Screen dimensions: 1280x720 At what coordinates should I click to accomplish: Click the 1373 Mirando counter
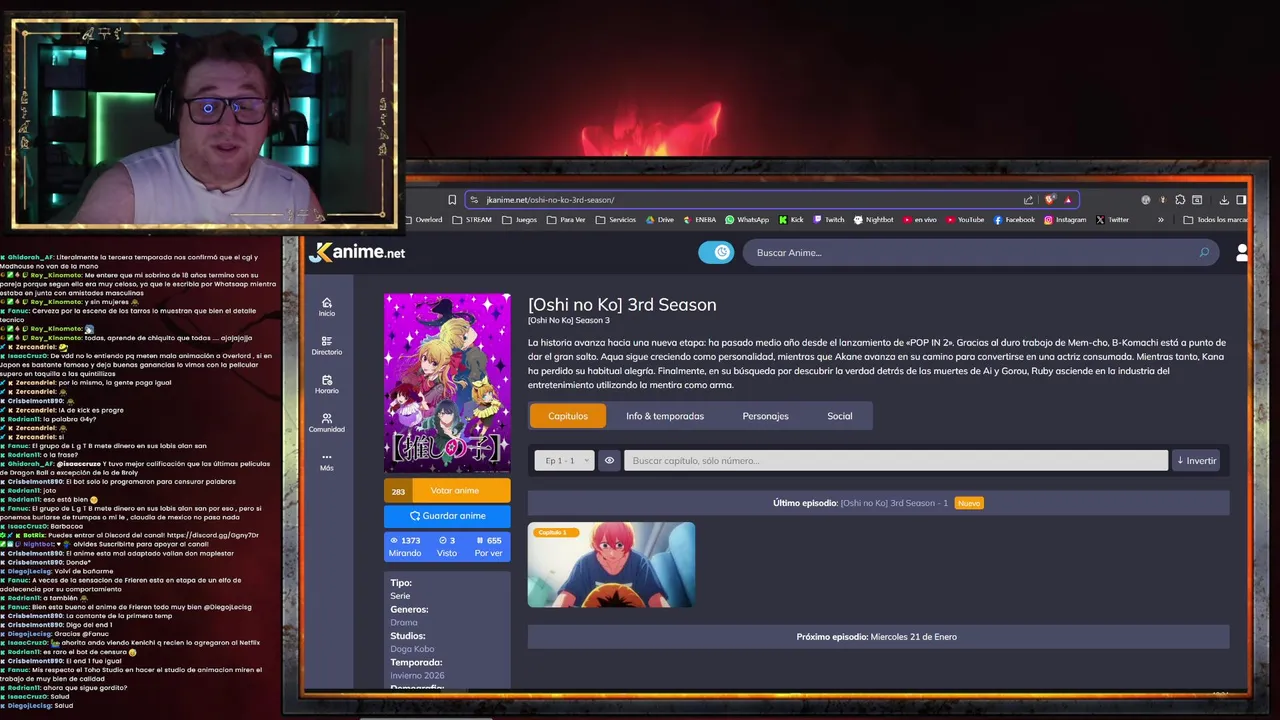click(405, 546)
